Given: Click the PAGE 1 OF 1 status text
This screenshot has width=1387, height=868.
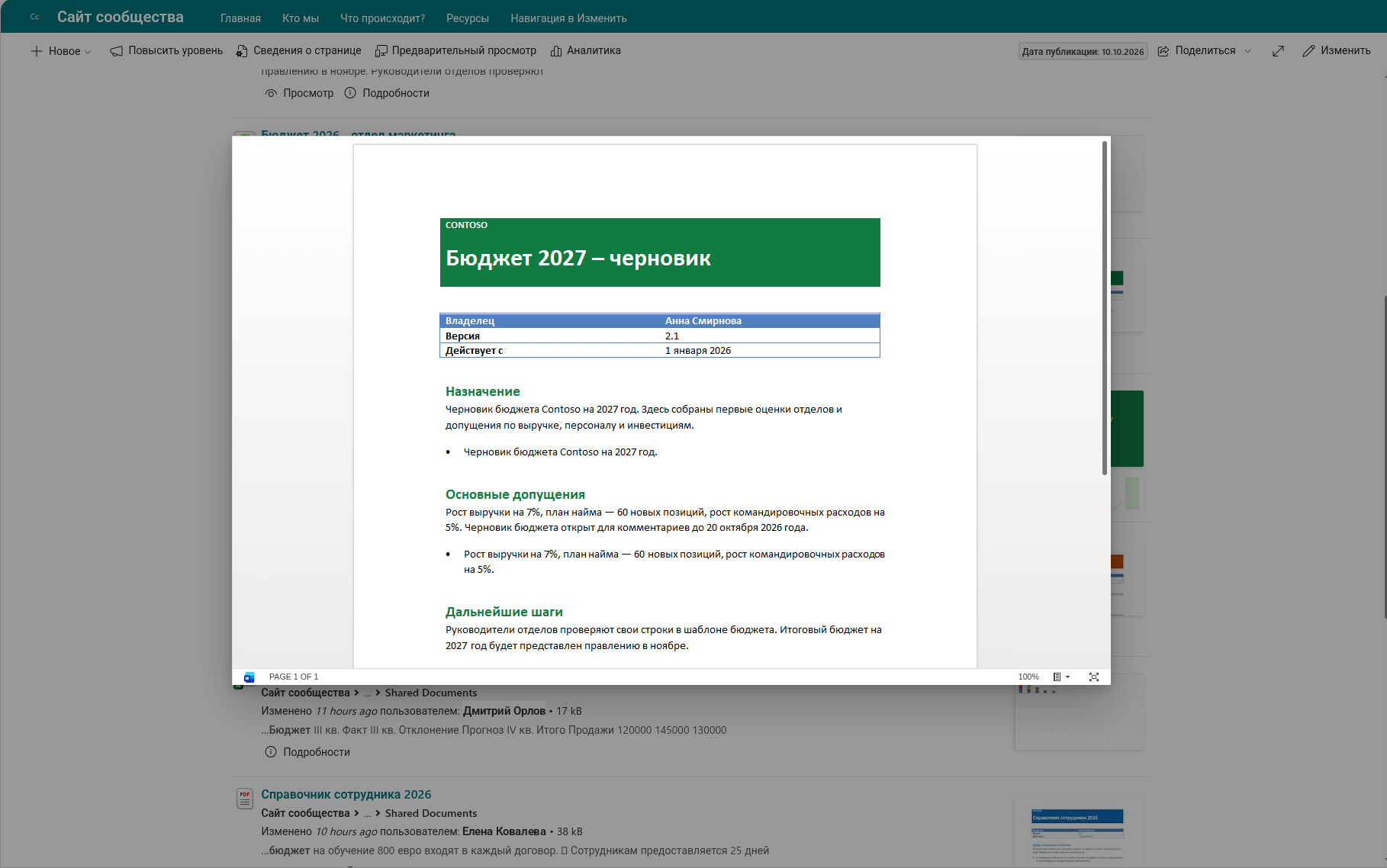Looking at the screenshot, I should [294, 677].
